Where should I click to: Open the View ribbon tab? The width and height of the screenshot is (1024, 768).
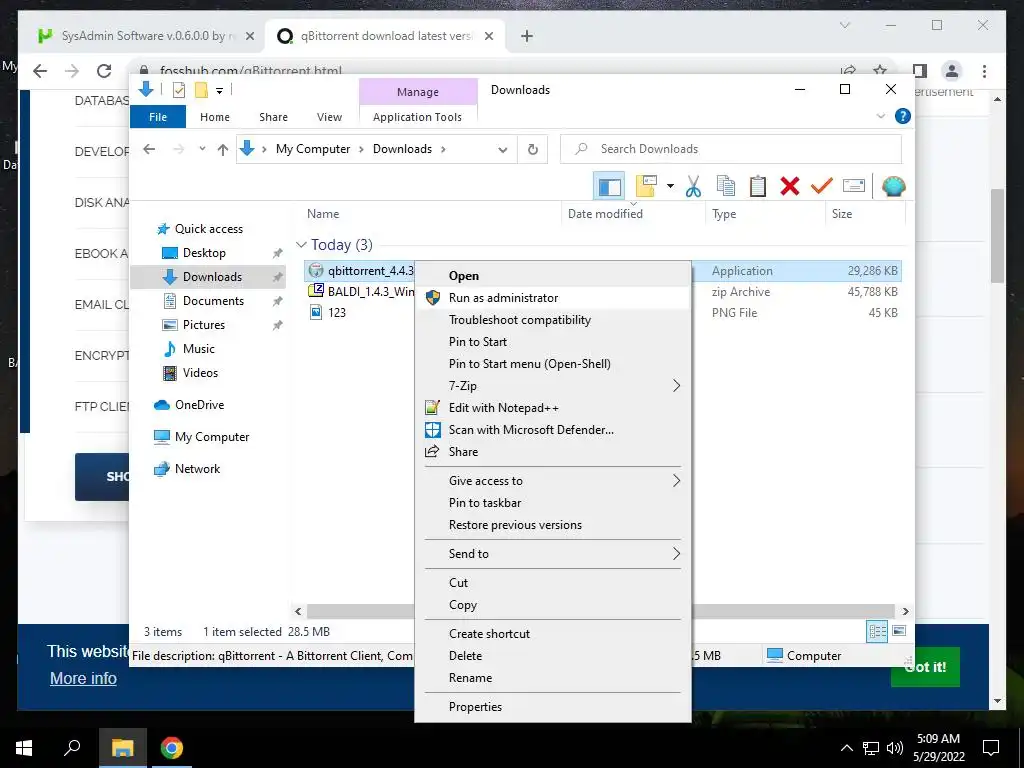click(x=329, y=117)
